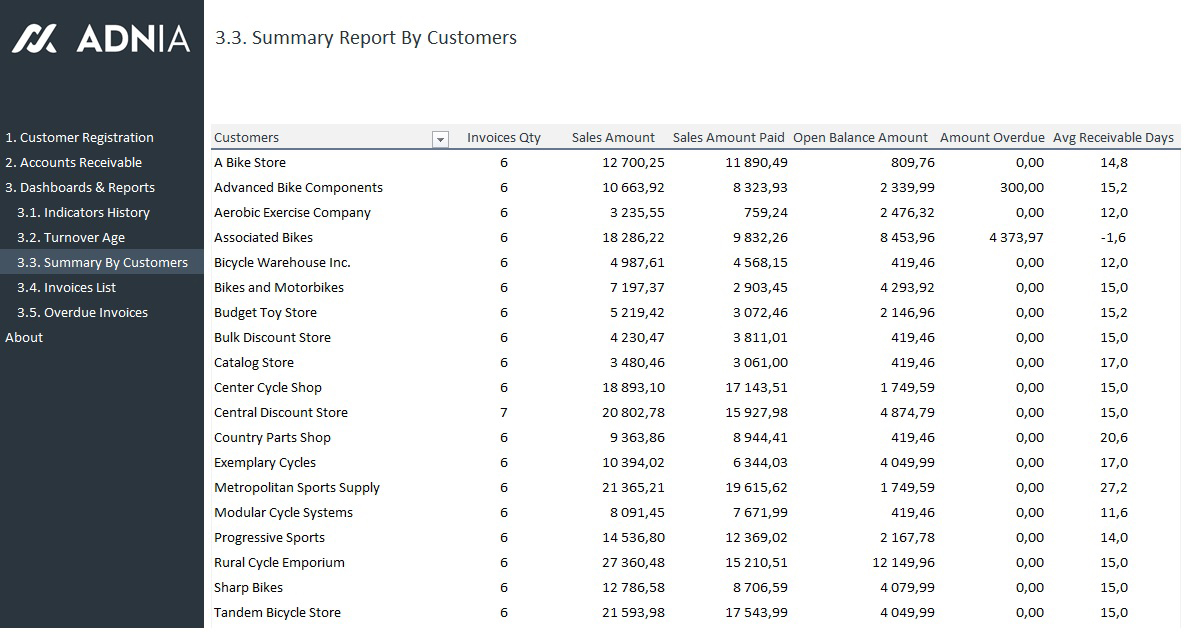Click the ADNIA logo icon
The width and height of the screenshot is (1192, 633).
(x=34, y=39)
